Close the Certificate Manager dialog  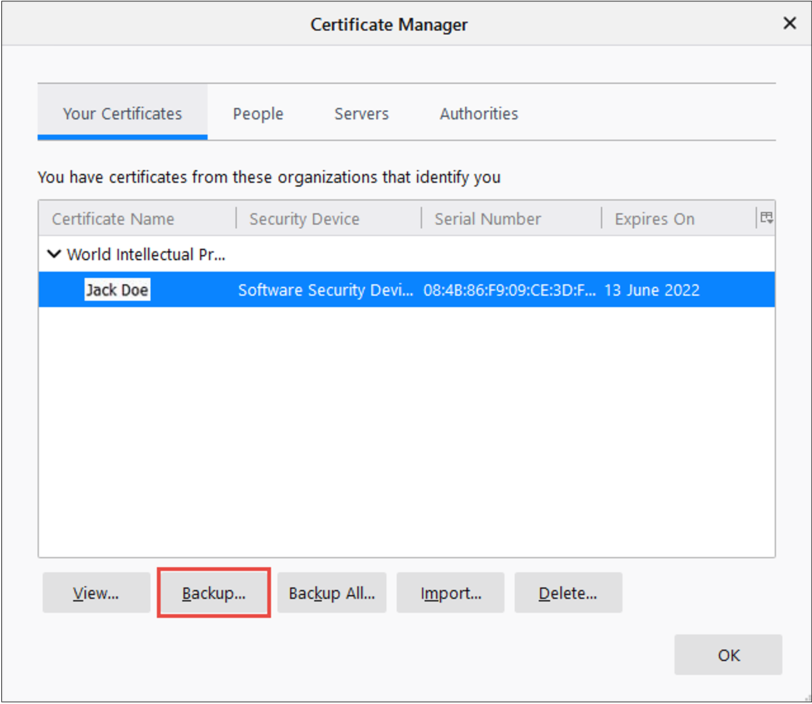[x=787, y=24]
